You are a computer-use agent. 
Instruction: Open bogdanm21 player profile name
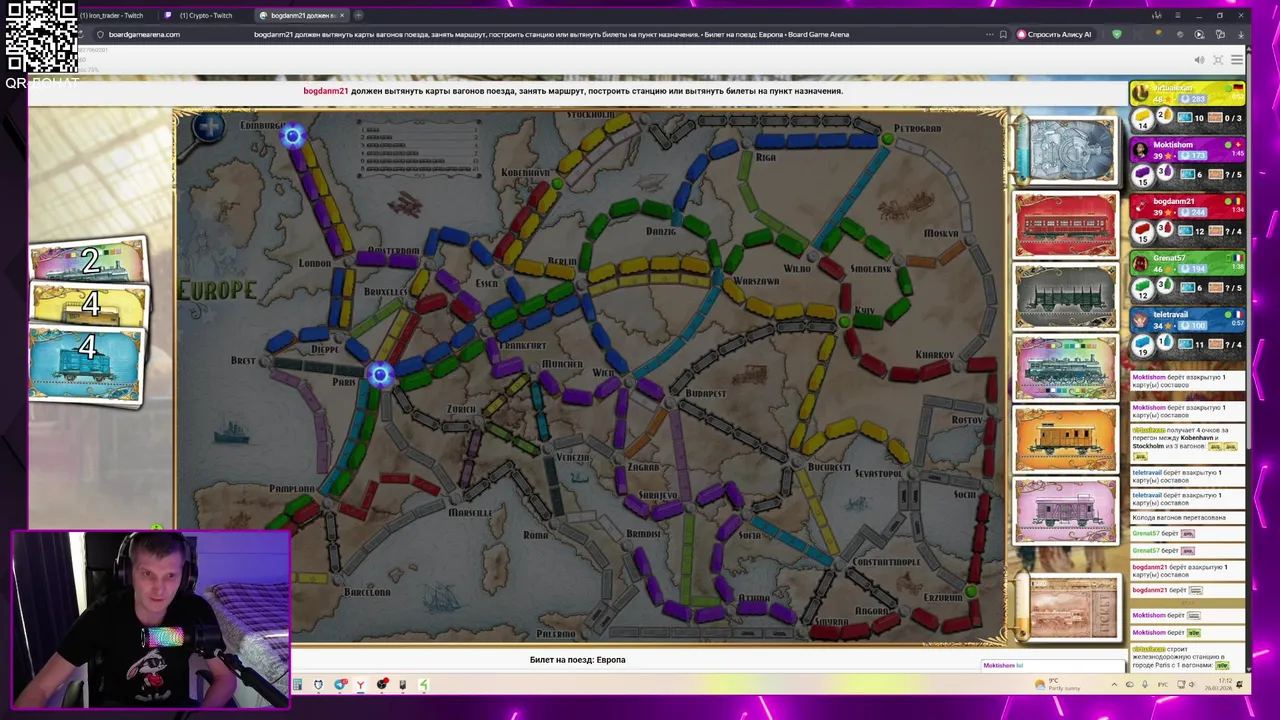tap(1174, 201)
